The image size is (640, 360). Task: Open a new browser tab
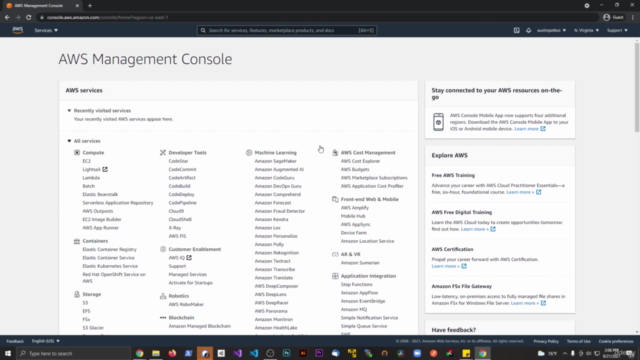click(90, 6)
